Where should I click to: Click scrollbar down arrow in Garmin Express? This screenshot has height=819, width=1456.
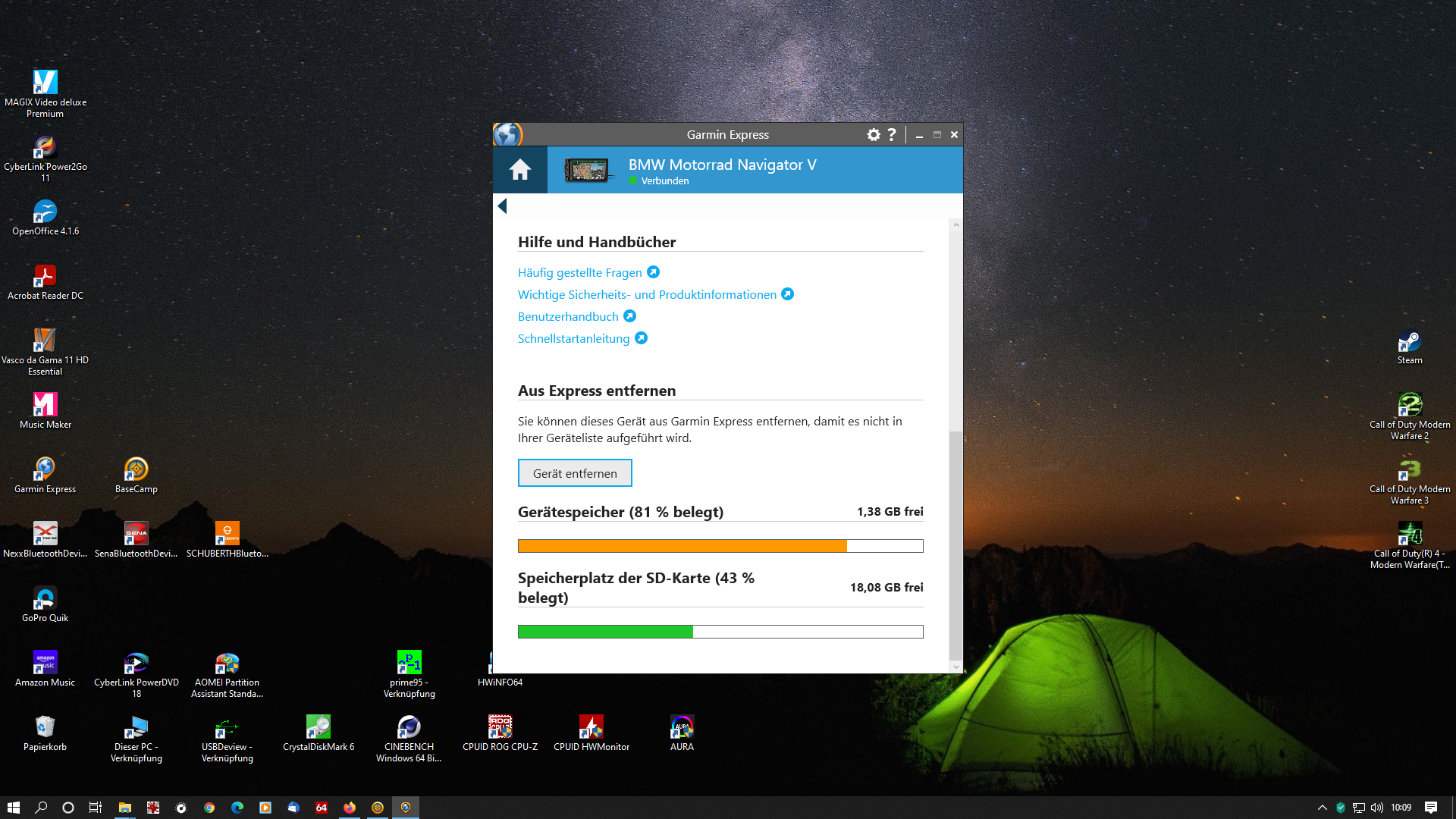coord(955,667)
